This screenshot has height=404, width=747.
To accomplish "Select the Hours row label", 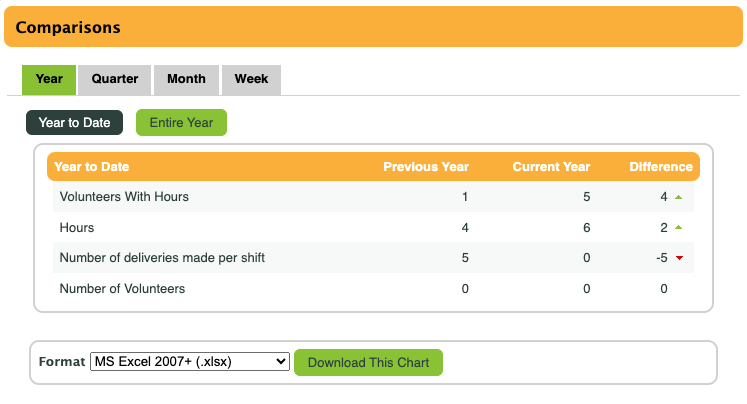I will tap(77, 228).
